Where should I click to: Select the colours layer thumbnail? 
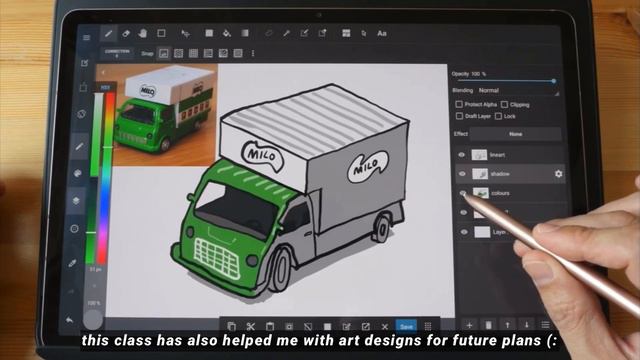(x=481, y=193)
